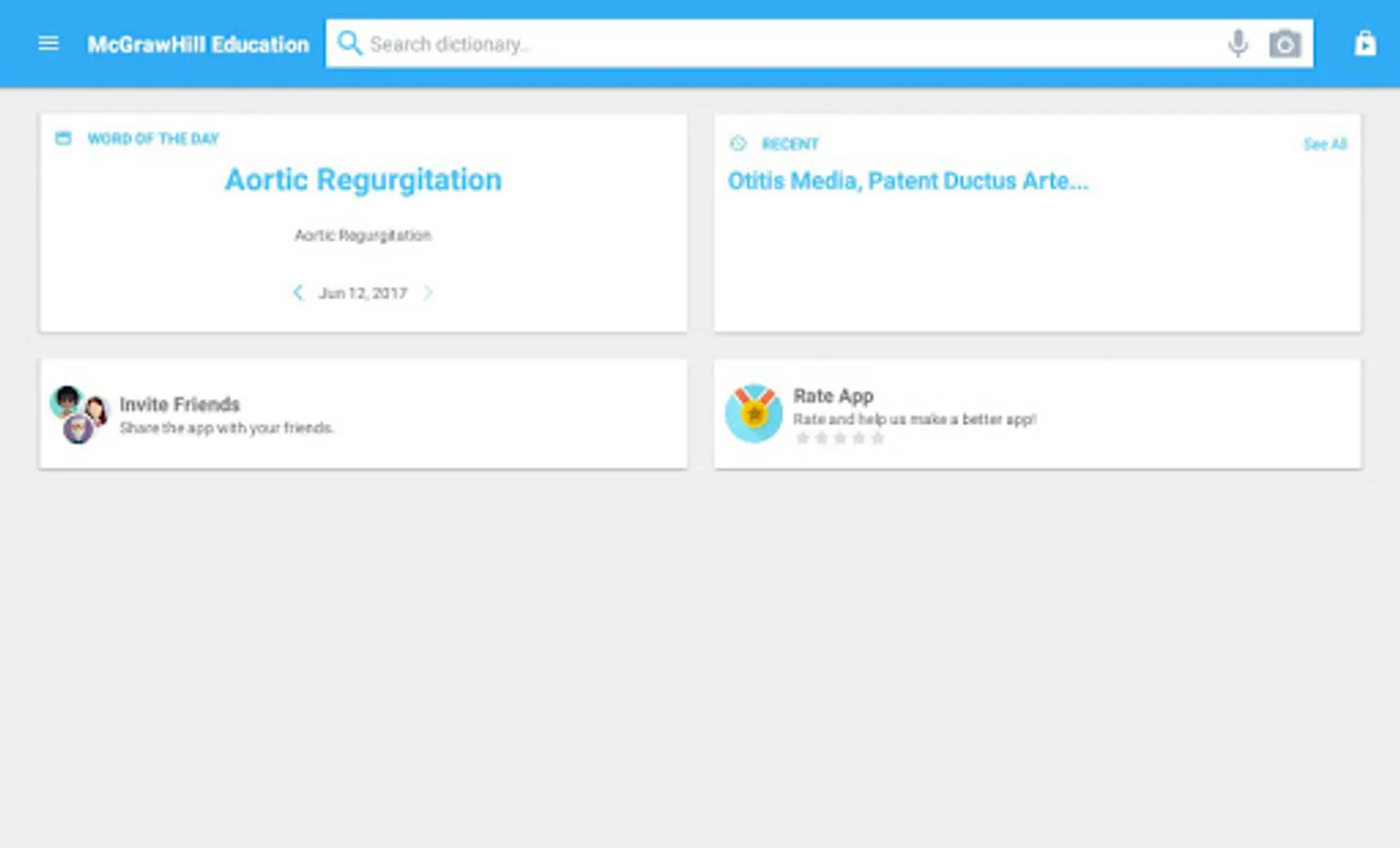Click the Rate App medal icon
This screenshot has height=848, width=1400.
tap(754, 413)
